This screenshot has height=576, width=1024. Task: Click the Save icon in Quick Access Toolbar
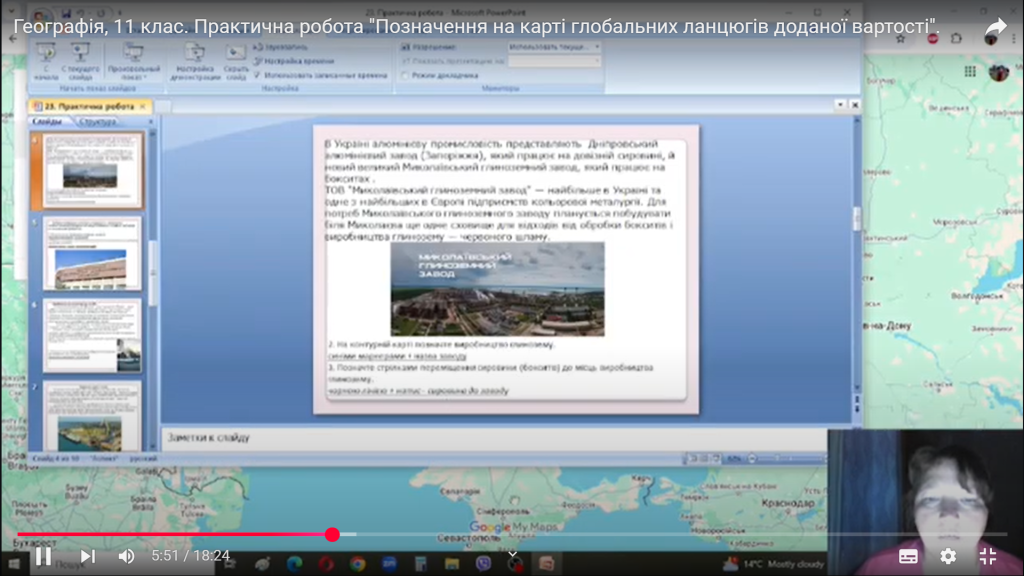point(66,13)
